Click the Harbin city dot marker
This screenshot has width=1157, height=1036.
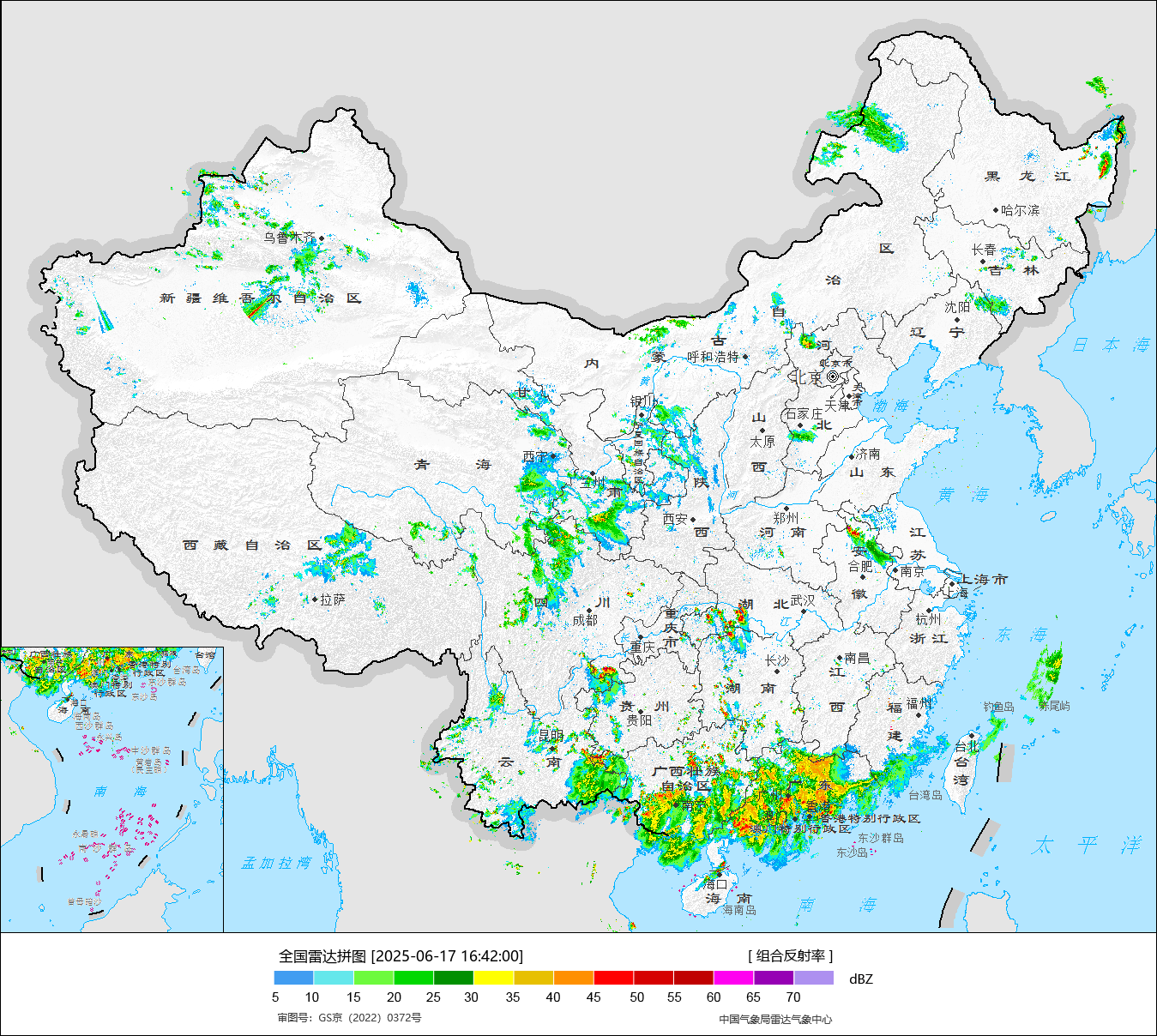[996, 210]
